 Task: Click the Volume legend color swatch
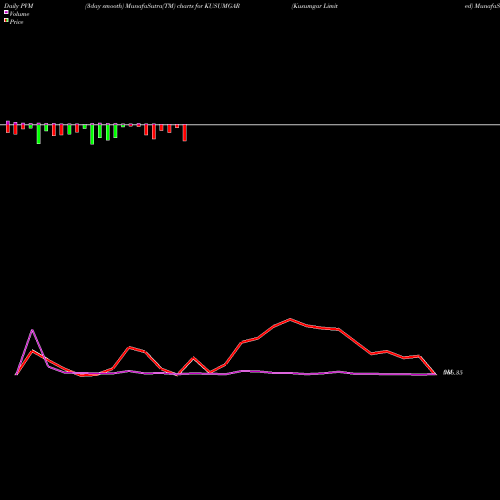click(6, 12)
